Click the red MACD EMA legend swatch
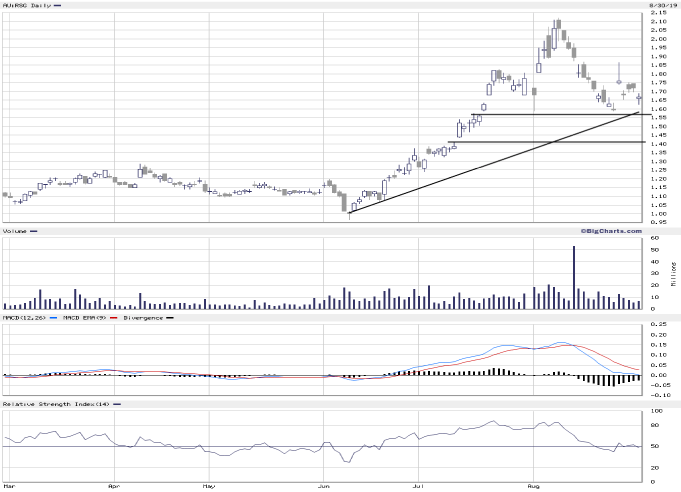The width and height of the screenshot is (681, 492). pyautogui.click(x=113, y=317)
